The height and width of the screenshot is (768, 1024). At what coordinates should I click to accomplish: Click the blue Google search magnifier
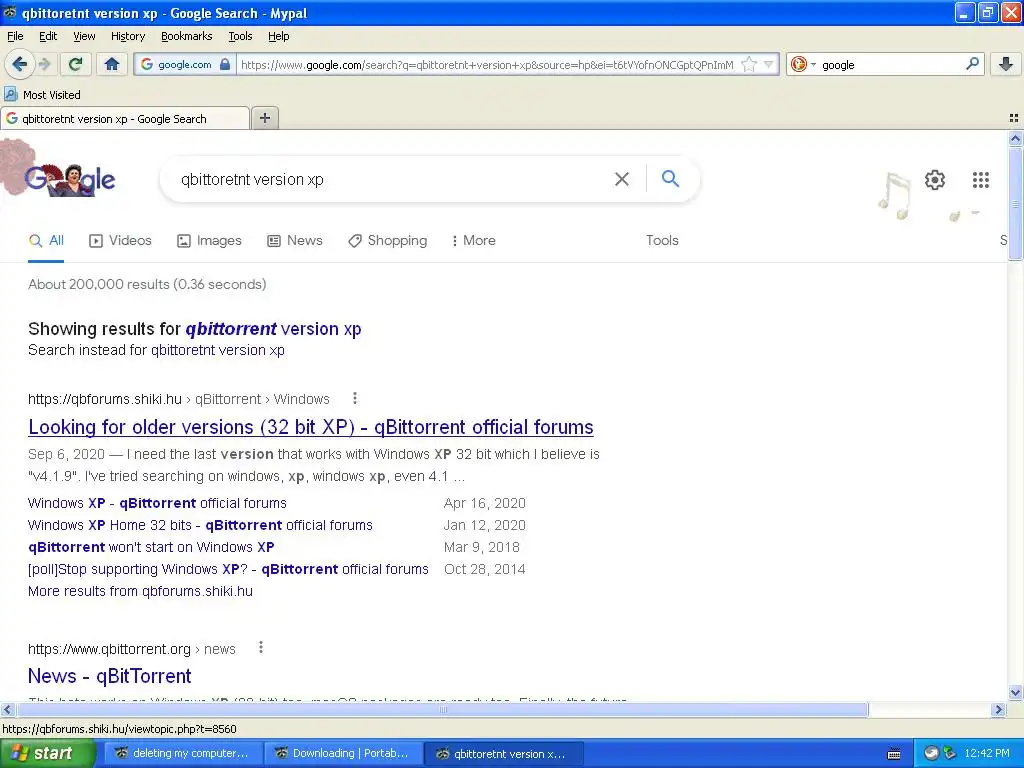671,178
